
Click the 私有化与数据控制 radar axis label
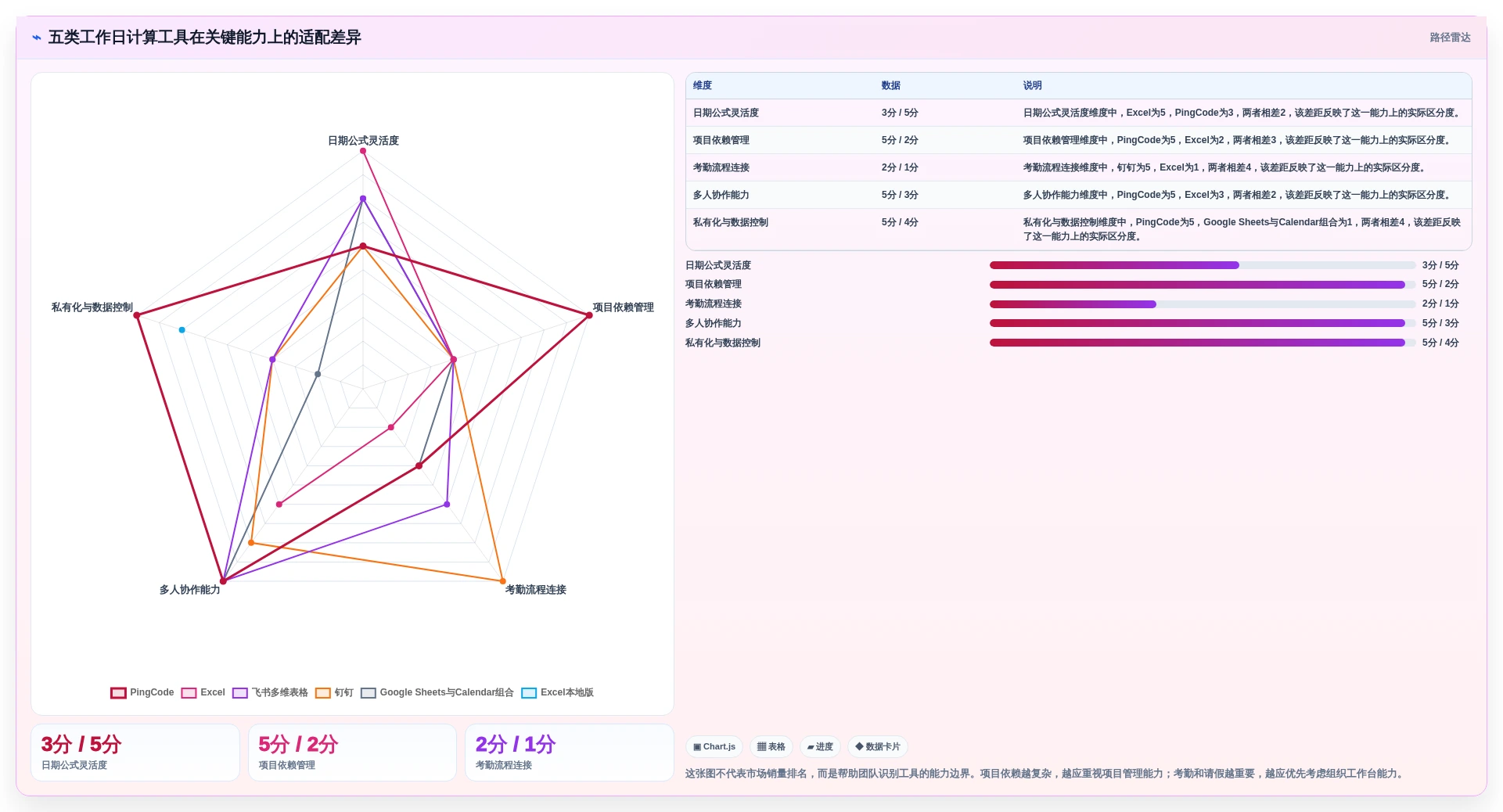point(92,307)
